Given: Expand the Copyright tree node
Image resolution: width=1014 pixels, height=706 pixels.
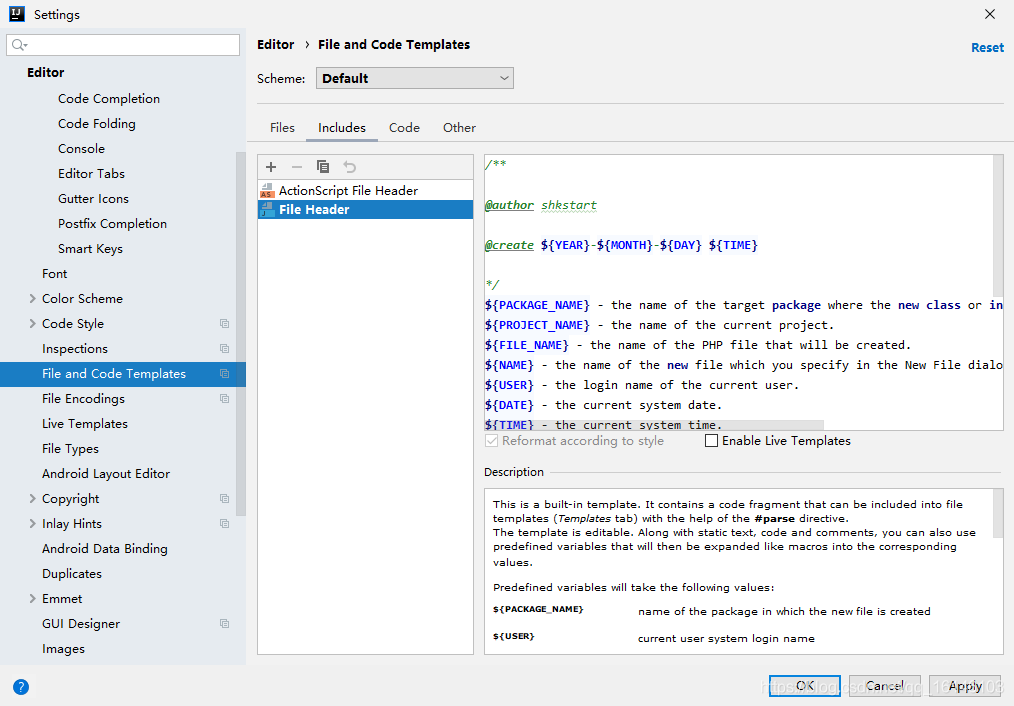Looking at the screenshot, I should point(32,498).
